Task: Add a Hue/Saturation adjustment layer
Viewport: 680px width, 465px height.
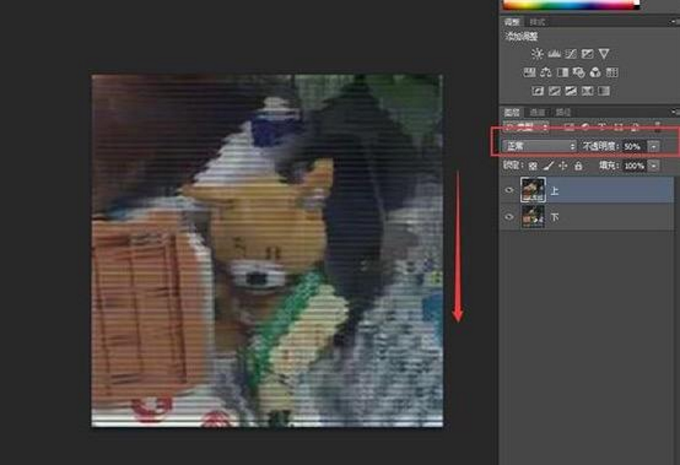Action: click(x=529, y=72)
